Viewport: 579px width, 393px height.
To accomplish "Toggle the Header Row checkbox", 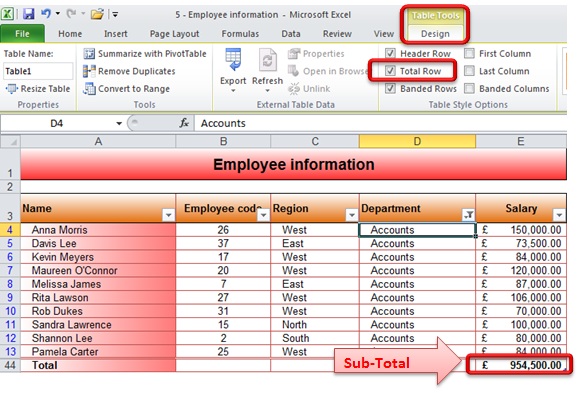I will (390, 53).
